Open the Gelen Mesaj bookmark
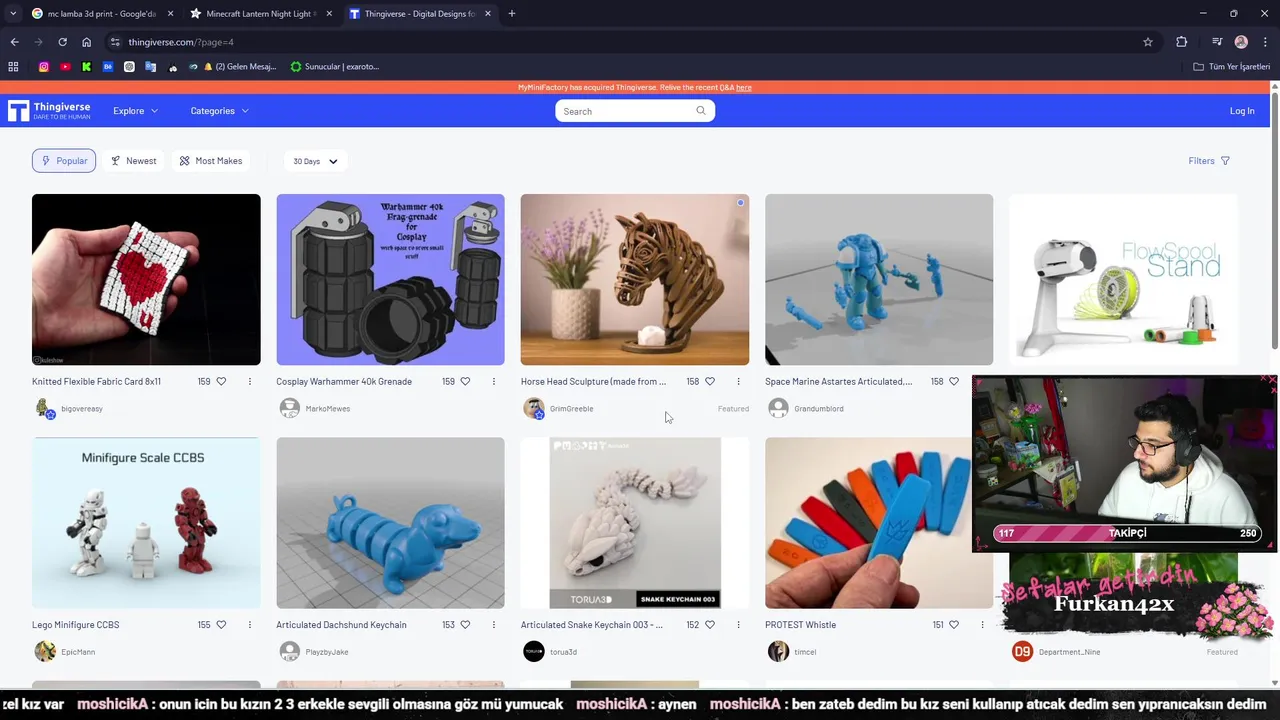This screenshot has width=1280, height=720. click(x=240, y=67)
